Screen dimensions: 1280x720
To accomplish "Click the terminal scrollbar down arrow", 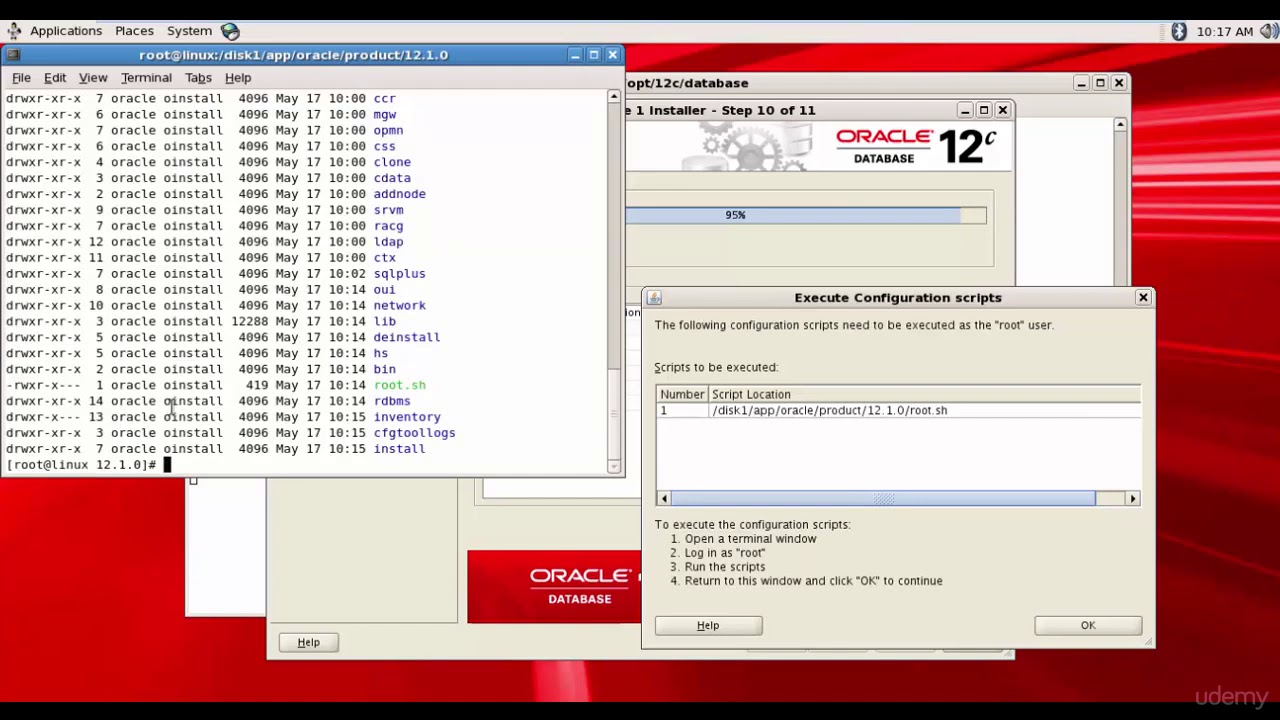I will (x=614, y=466).
